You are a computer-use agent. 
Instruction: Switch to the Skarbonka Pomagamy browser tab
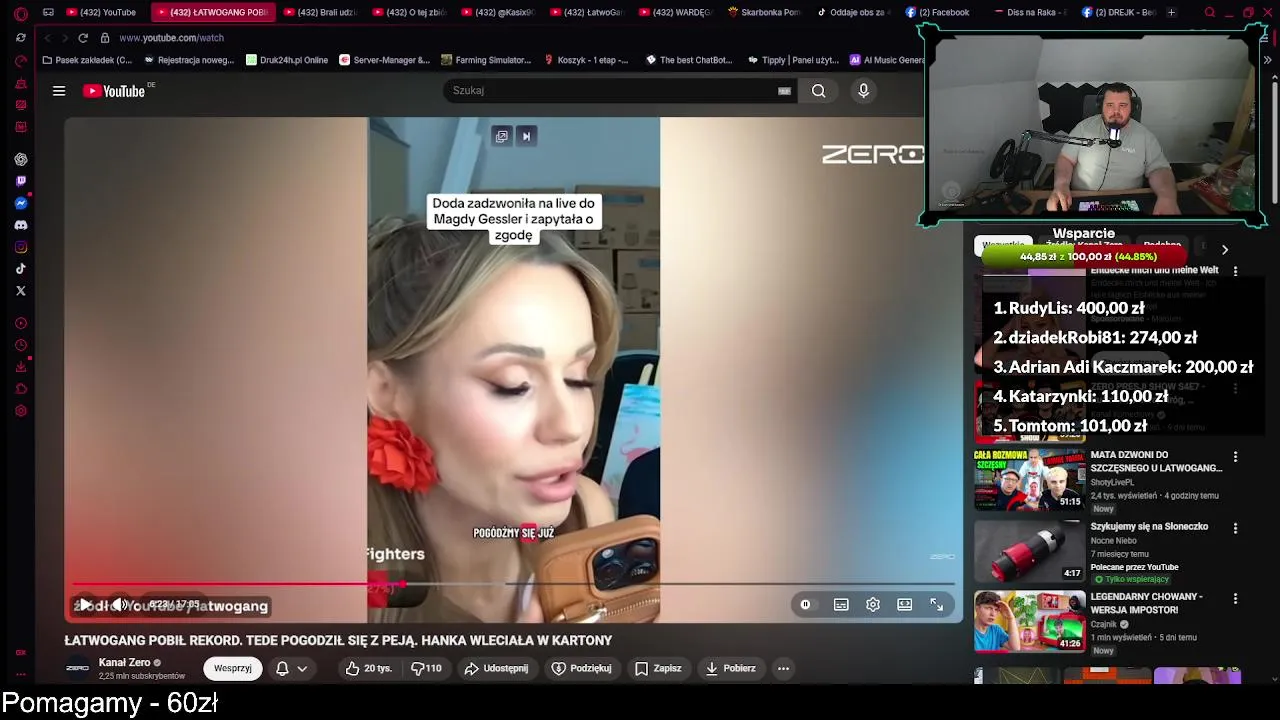pyautogui.click(x=765, y=13)
